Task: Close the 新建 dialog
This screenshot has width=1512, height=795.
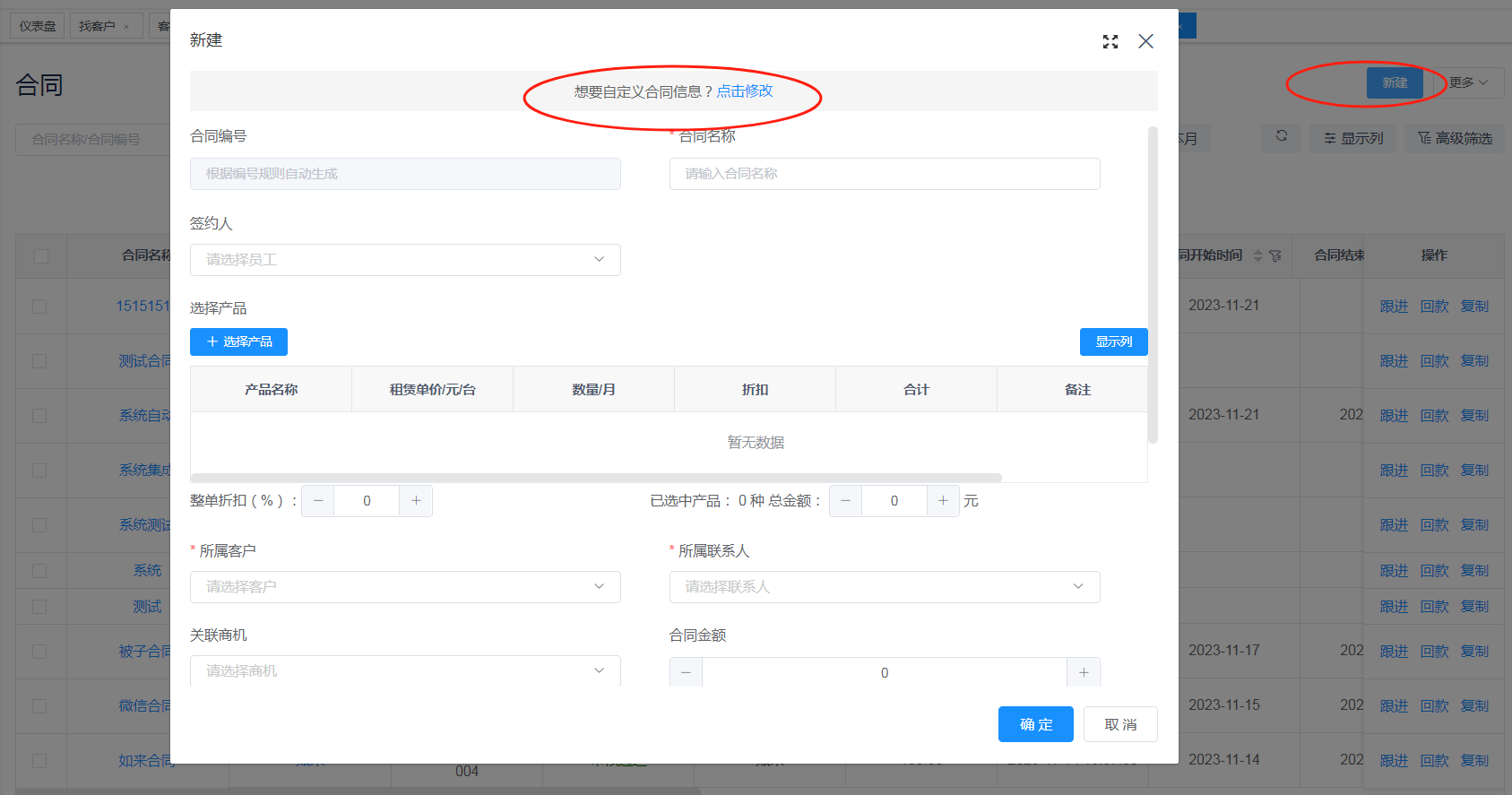Action: (x=1145, y=41)
